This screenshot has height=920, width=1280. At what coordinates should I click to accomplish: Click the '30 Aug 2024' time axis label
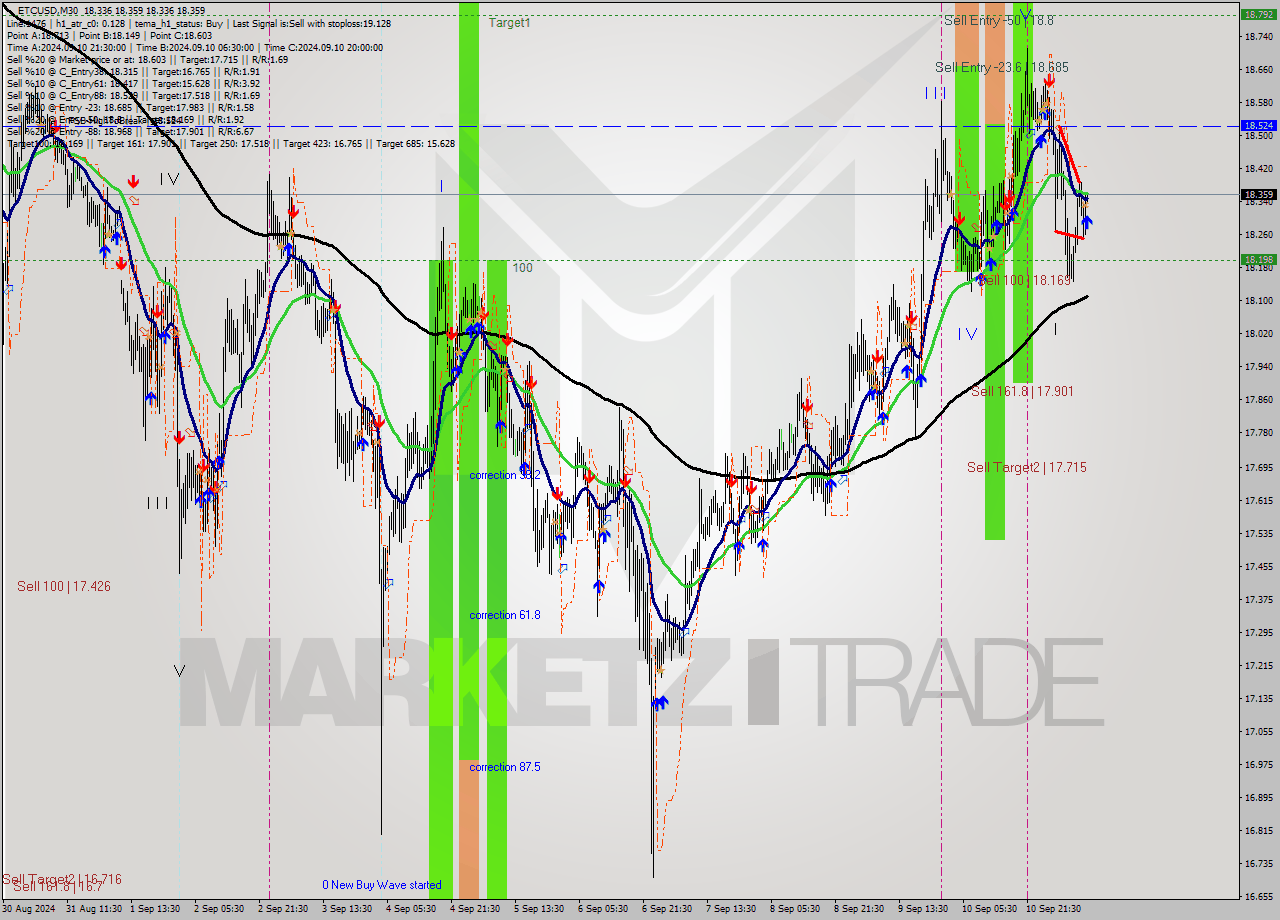click(x=28, y=909)
